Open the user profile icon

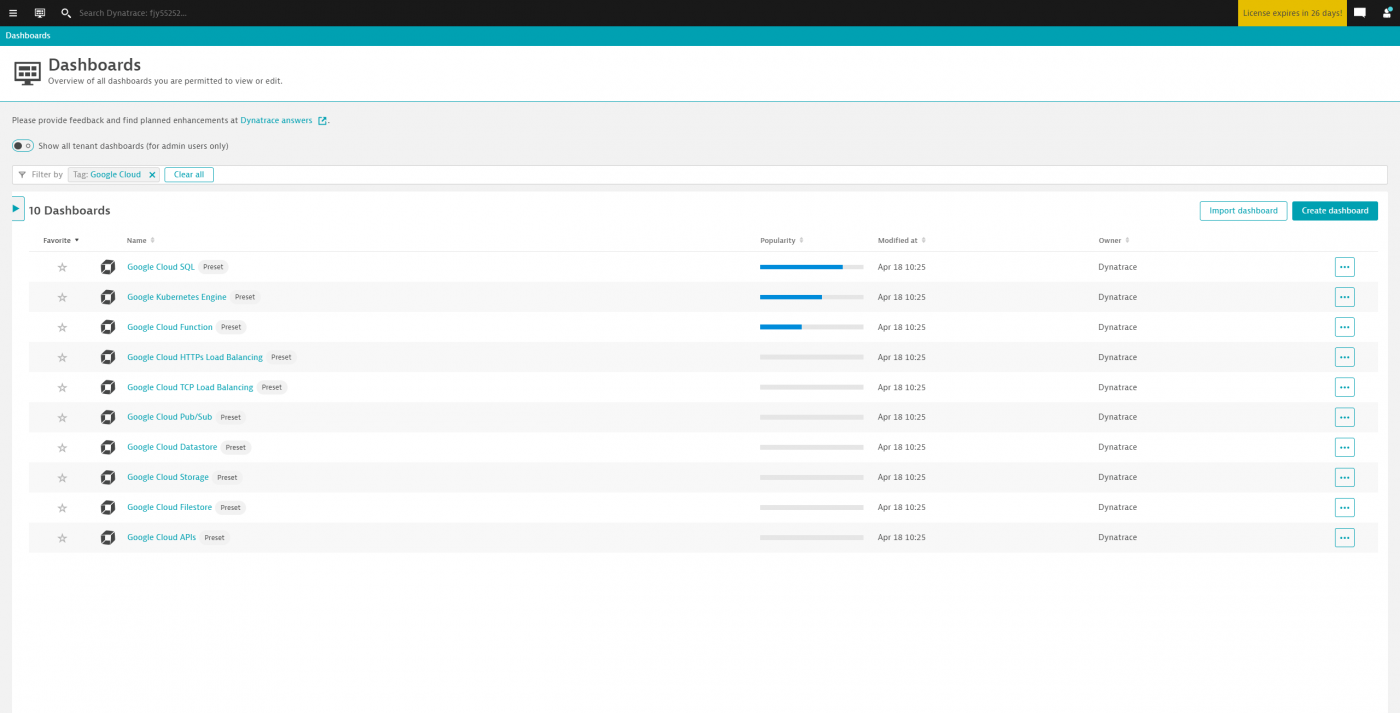(1386, 13)
